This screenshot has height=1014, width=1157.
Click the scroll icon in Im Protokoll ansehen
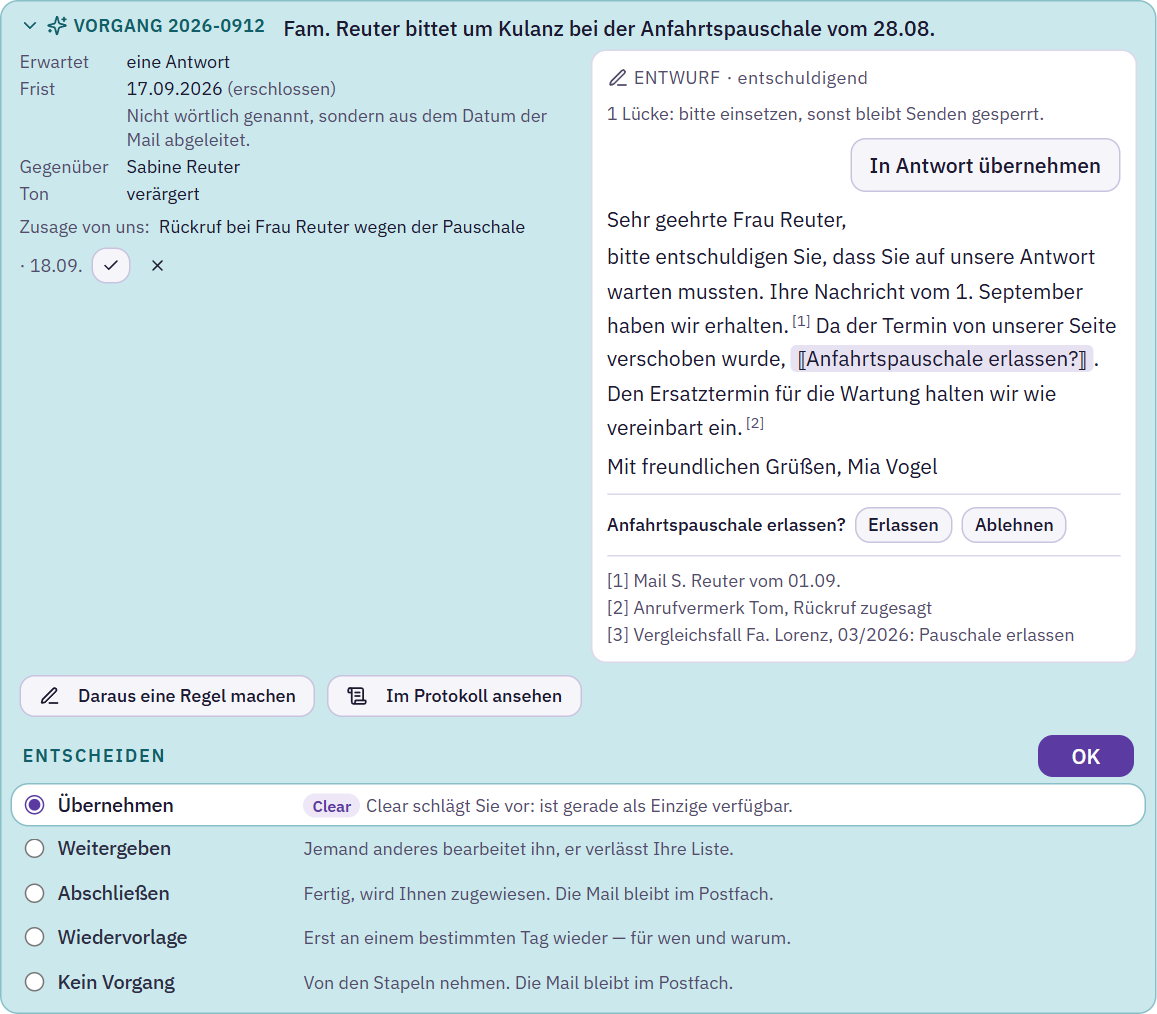[357, 696]
